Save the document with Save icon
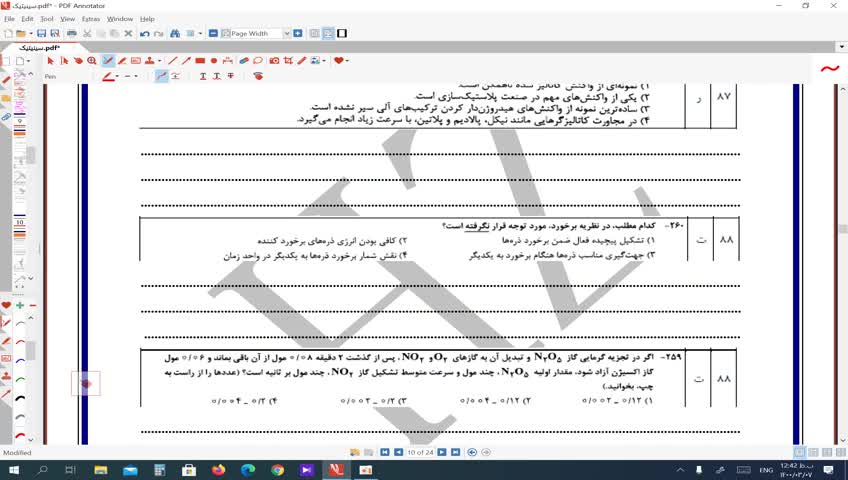Viewport: 848px width, 480px height. tap(42, 34)
